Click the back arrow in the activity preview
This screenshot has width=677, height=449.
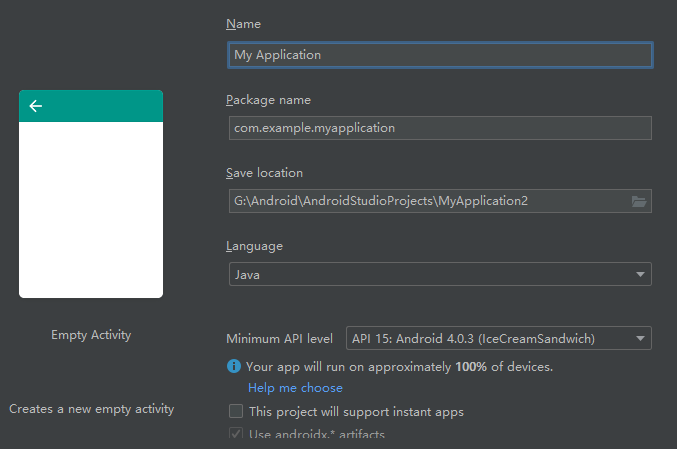pos(36,106)
